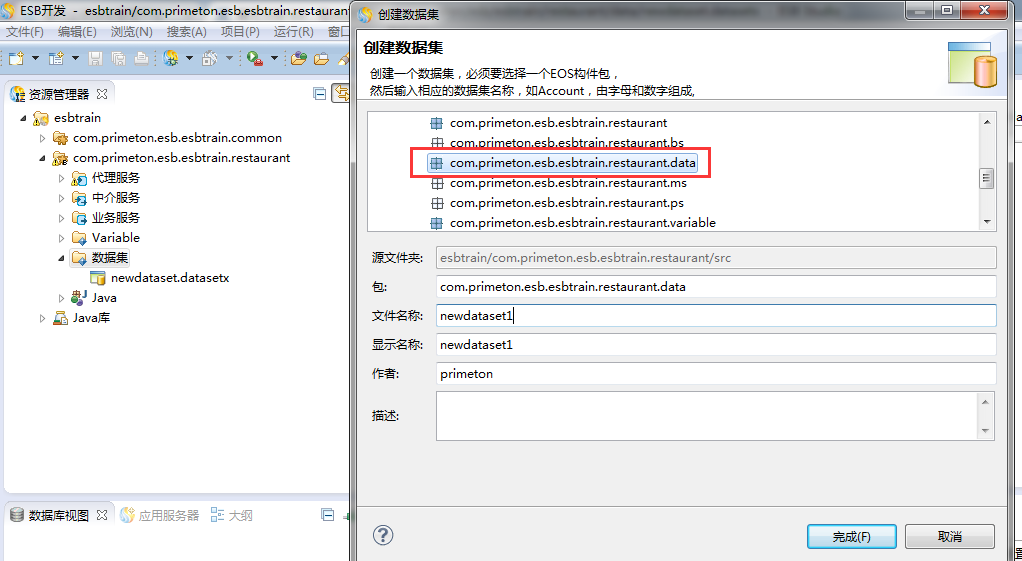Expand the com.primeton.esb.esbtrain.common node
The width and height of the screenshot is (1022, 561).
tap(42, 138)
